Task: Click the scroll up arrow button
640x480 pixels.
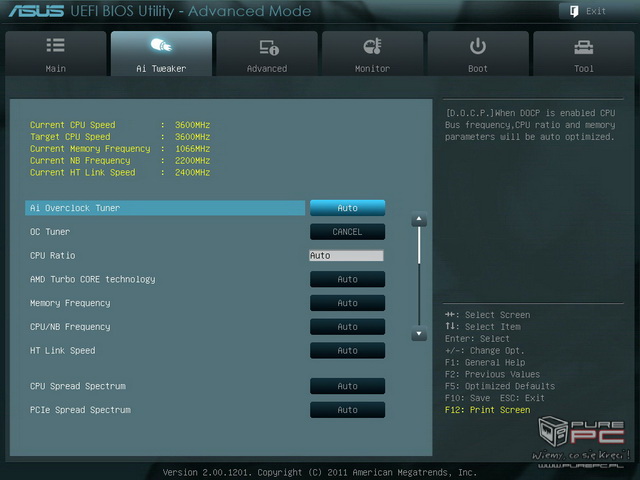Action: (x=419, y=219)
